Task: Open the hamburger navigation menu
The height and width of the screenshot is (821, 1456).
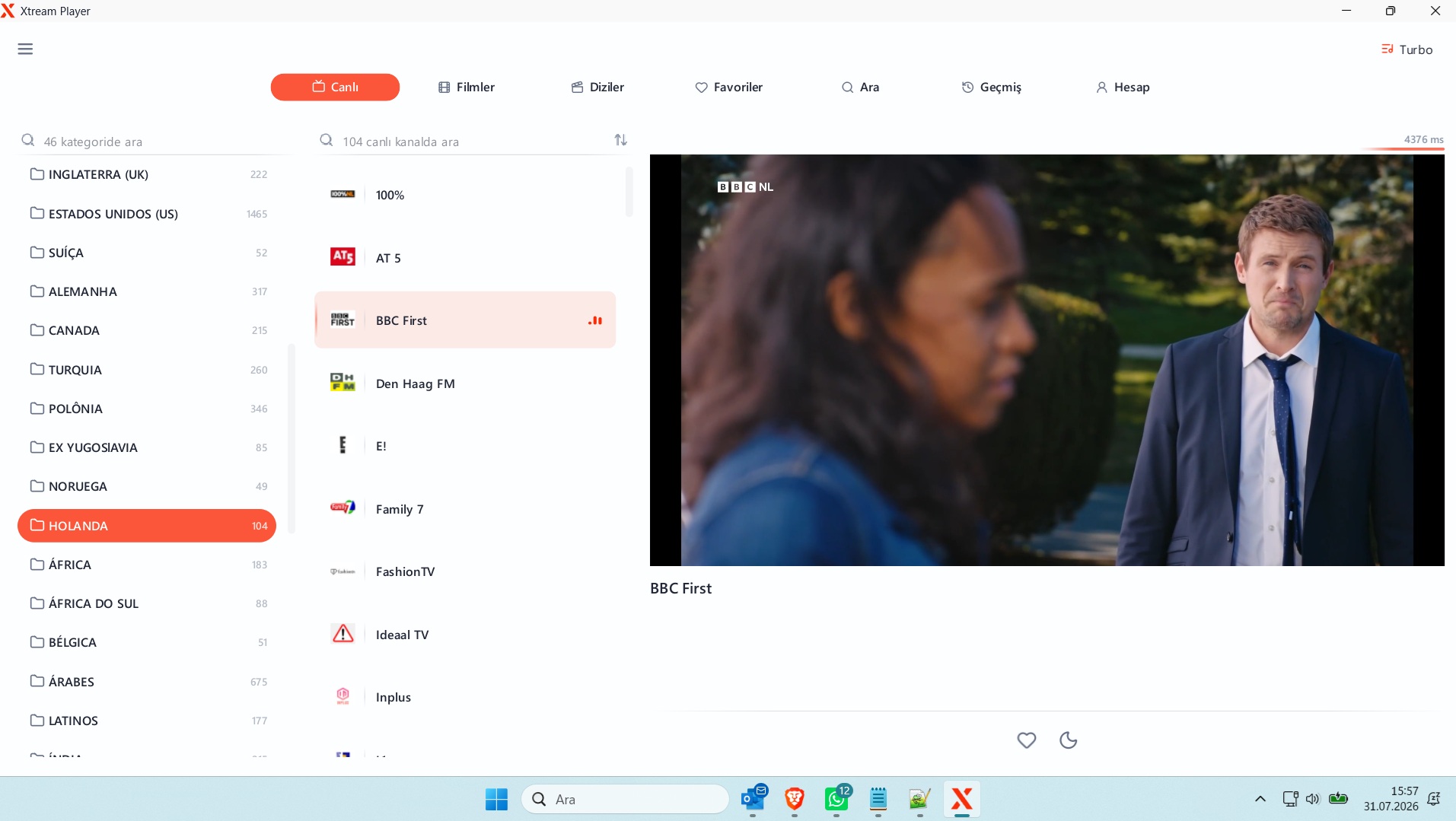Action: [x=25, y=49]
